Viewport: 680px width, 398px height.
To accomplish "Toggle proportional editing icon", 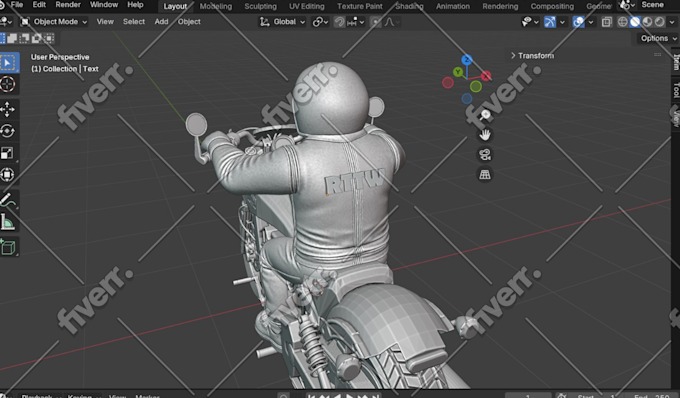I will 376,22.
